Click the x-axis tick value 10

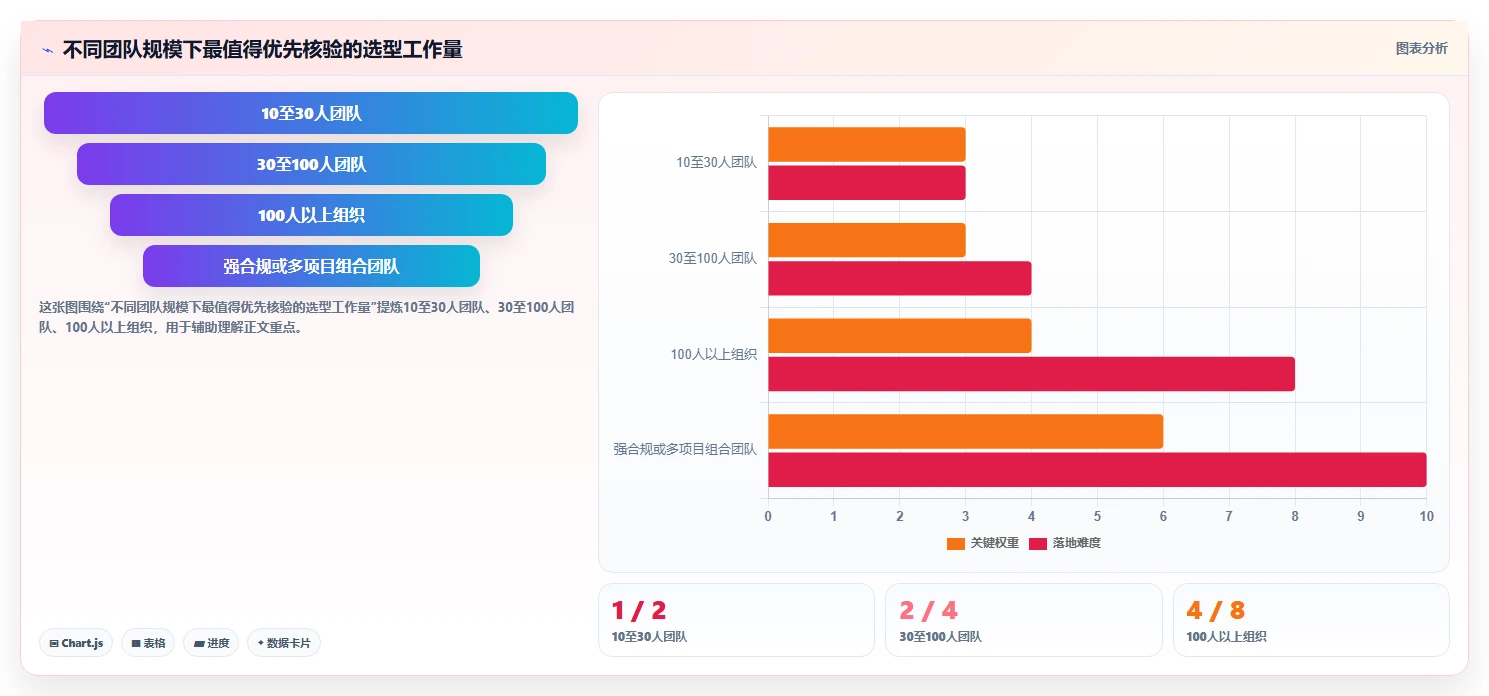tap(1427, 516)
